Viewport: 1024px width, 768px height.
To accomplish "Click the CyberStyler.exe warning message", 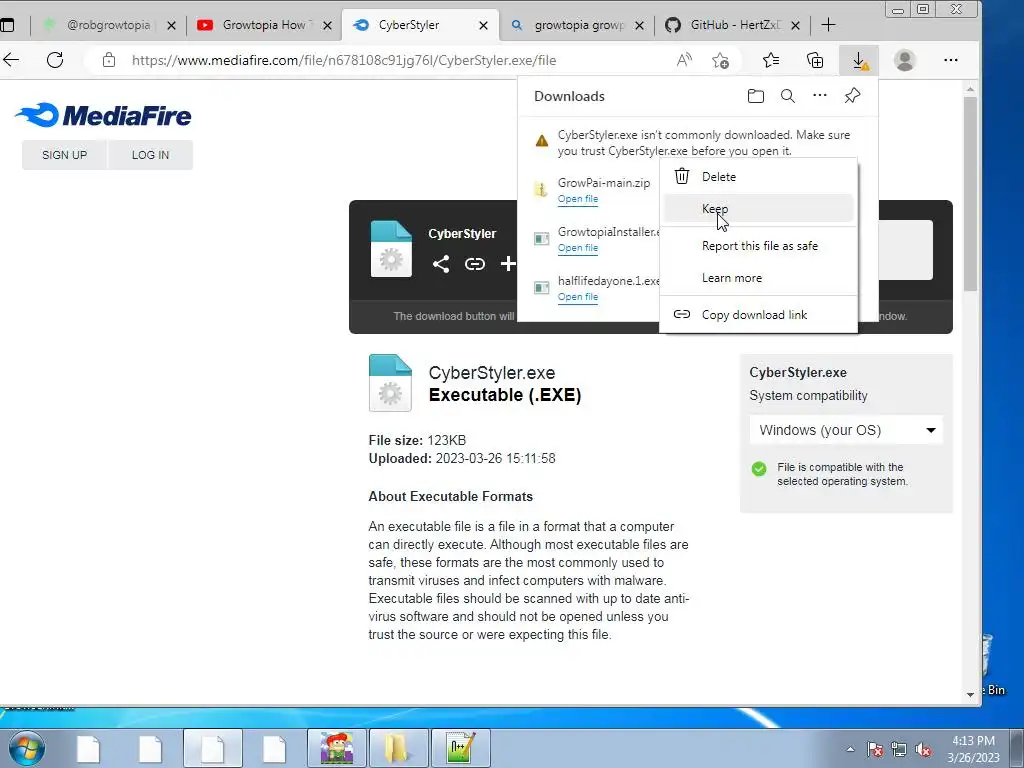I will [703, 142].
